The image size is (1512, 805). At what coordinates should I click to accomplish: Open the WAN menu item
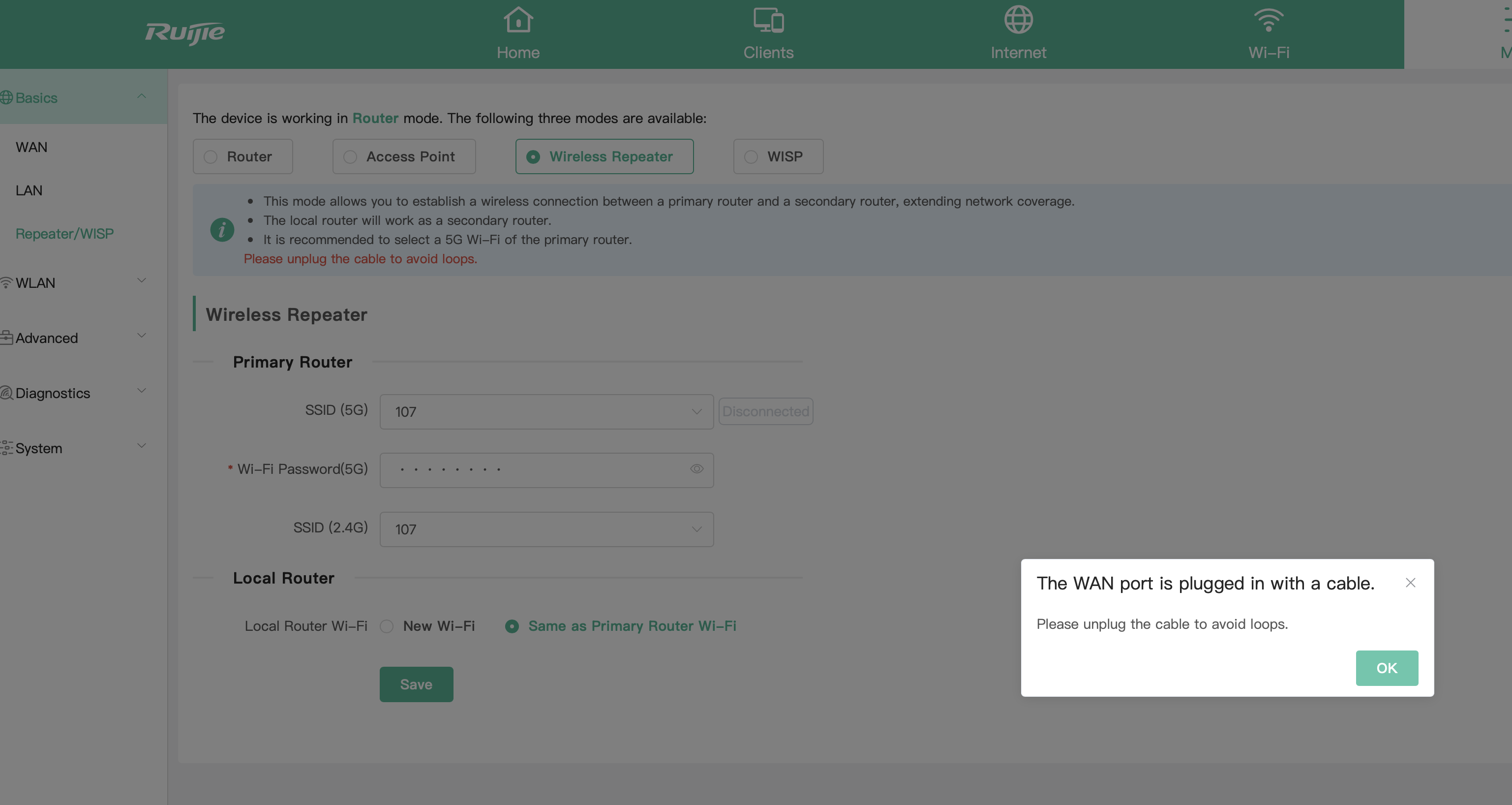click(x=31, y=148)
